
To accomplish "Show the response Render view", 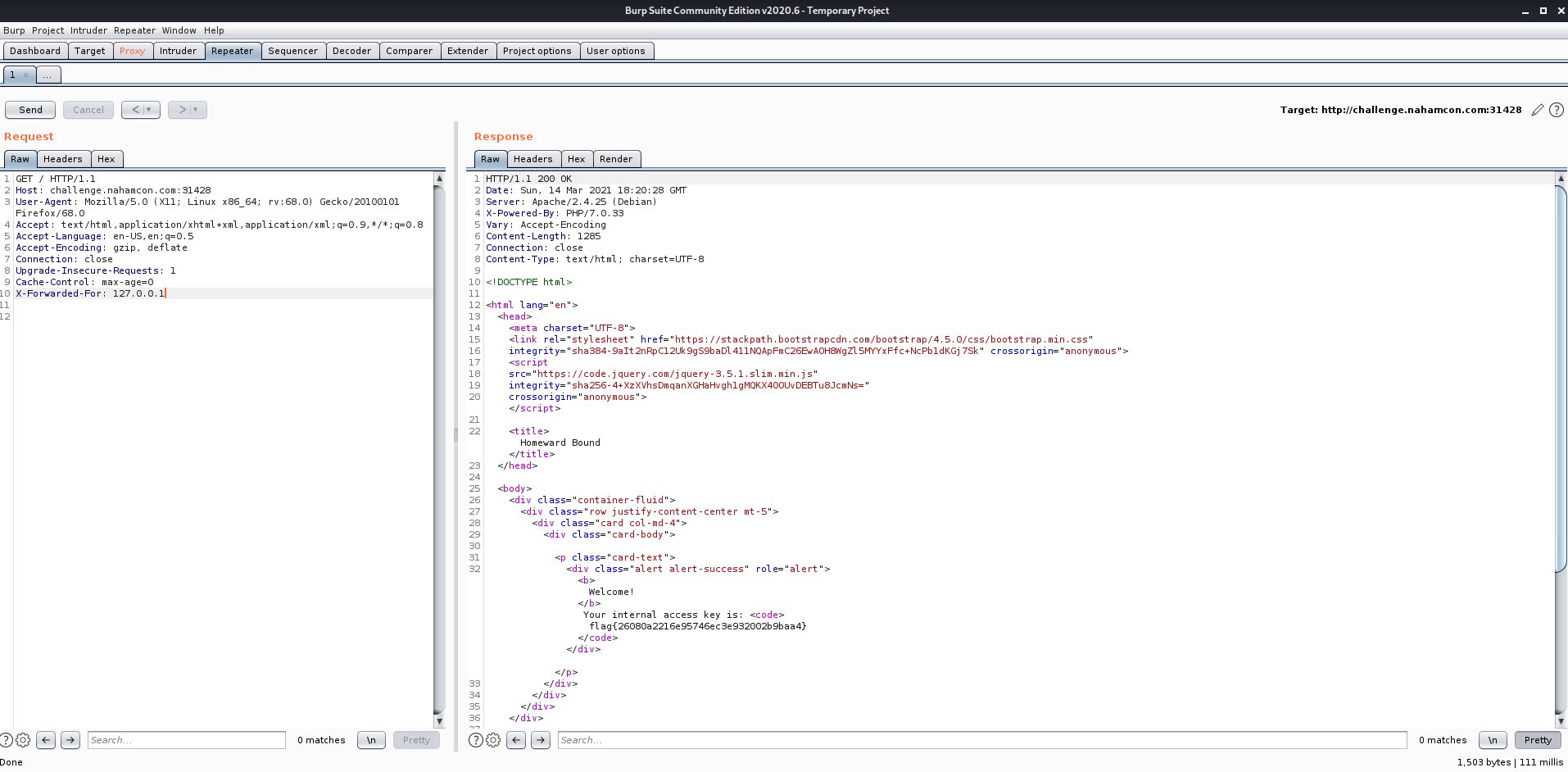I will 615,159.
